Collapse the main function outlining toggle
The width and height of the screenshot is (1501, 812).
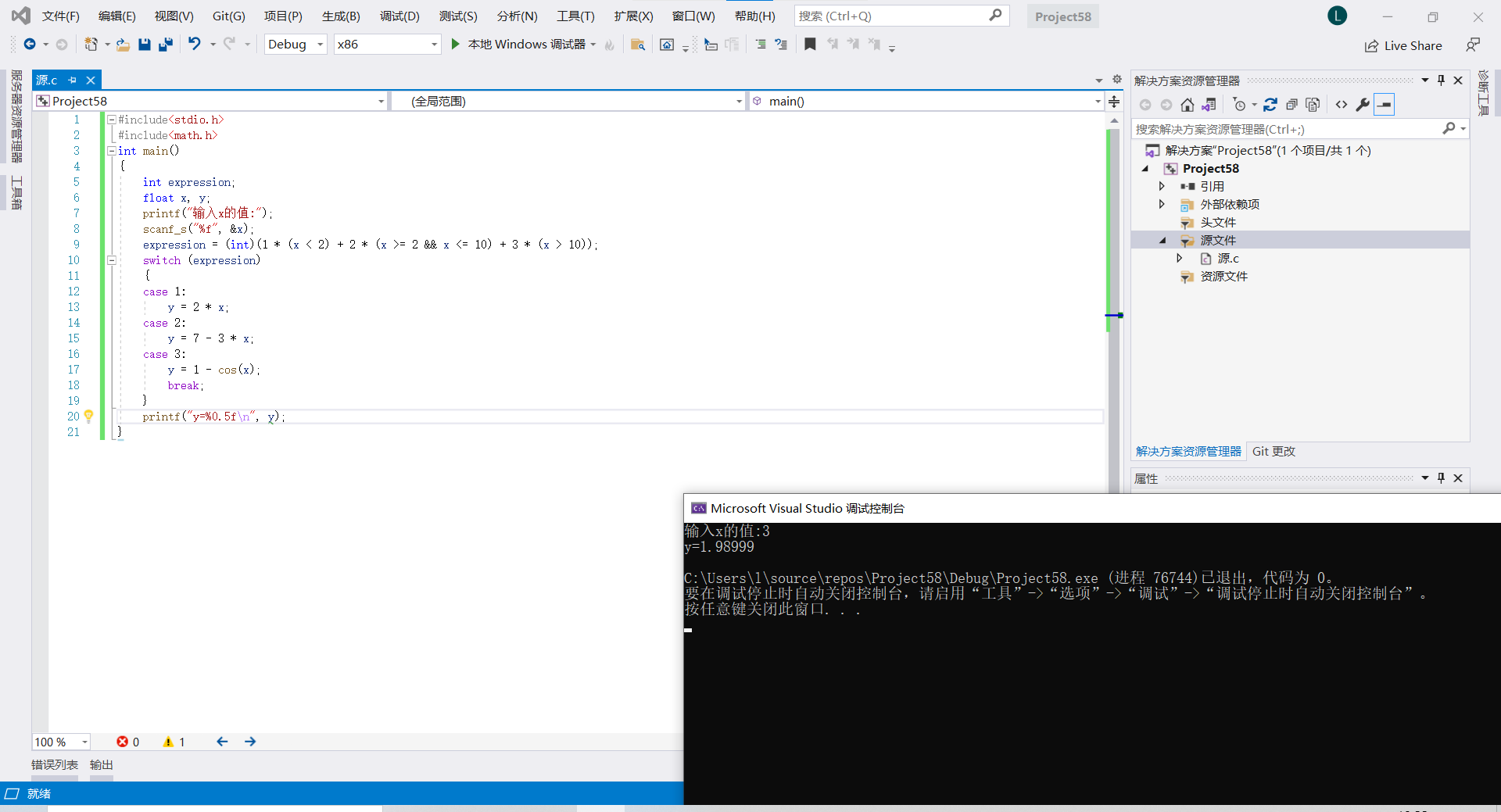click(112, 151)
